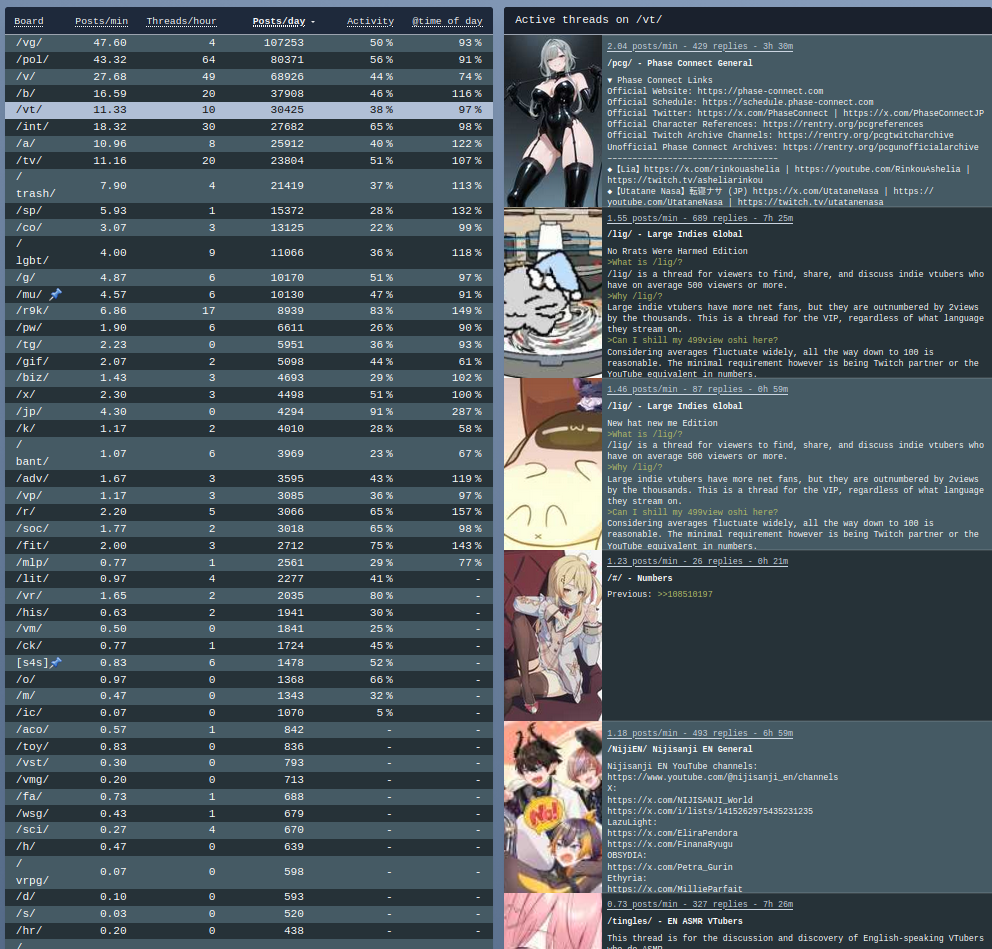Screen dimensions: 992x949
Task: Select the /jp/ board row
Action: click(249, 411)
